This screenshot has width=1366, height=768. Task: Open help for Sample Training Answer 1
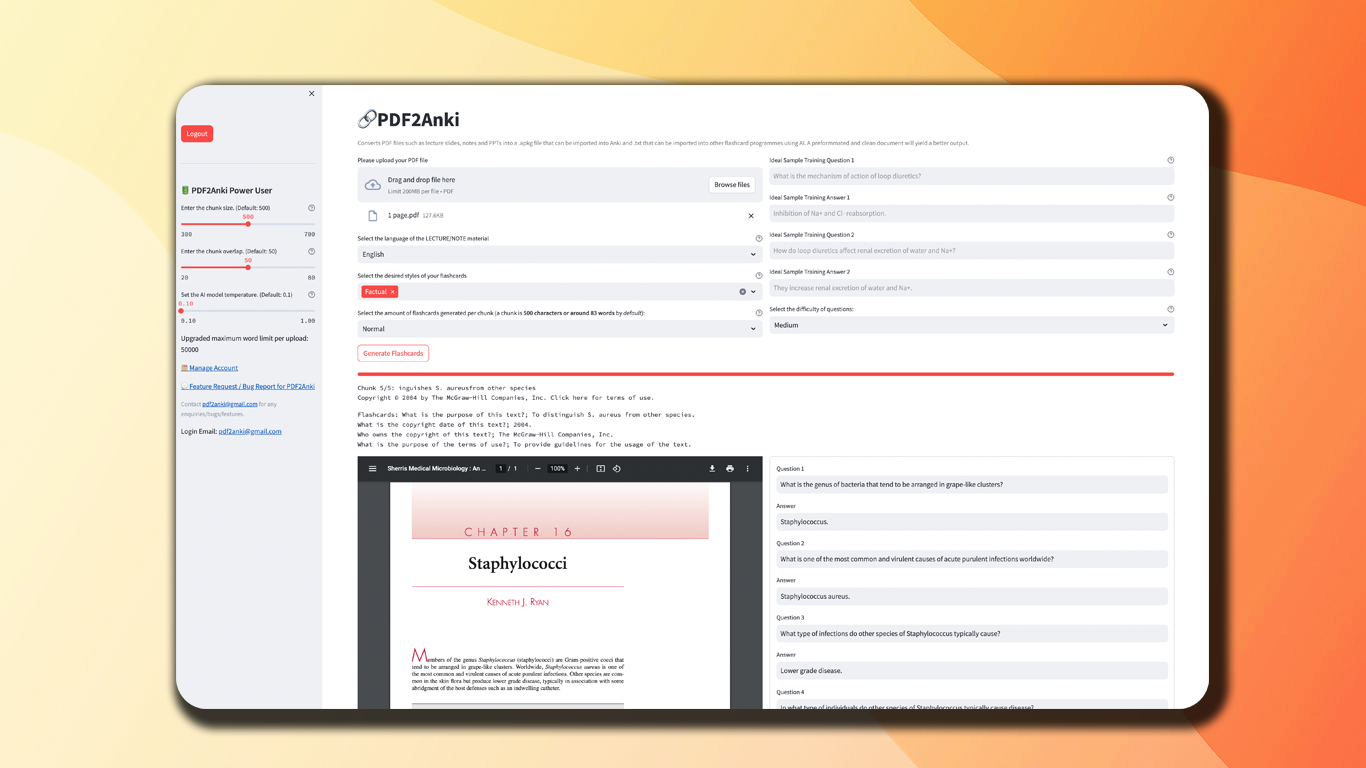coord(1170,198)
